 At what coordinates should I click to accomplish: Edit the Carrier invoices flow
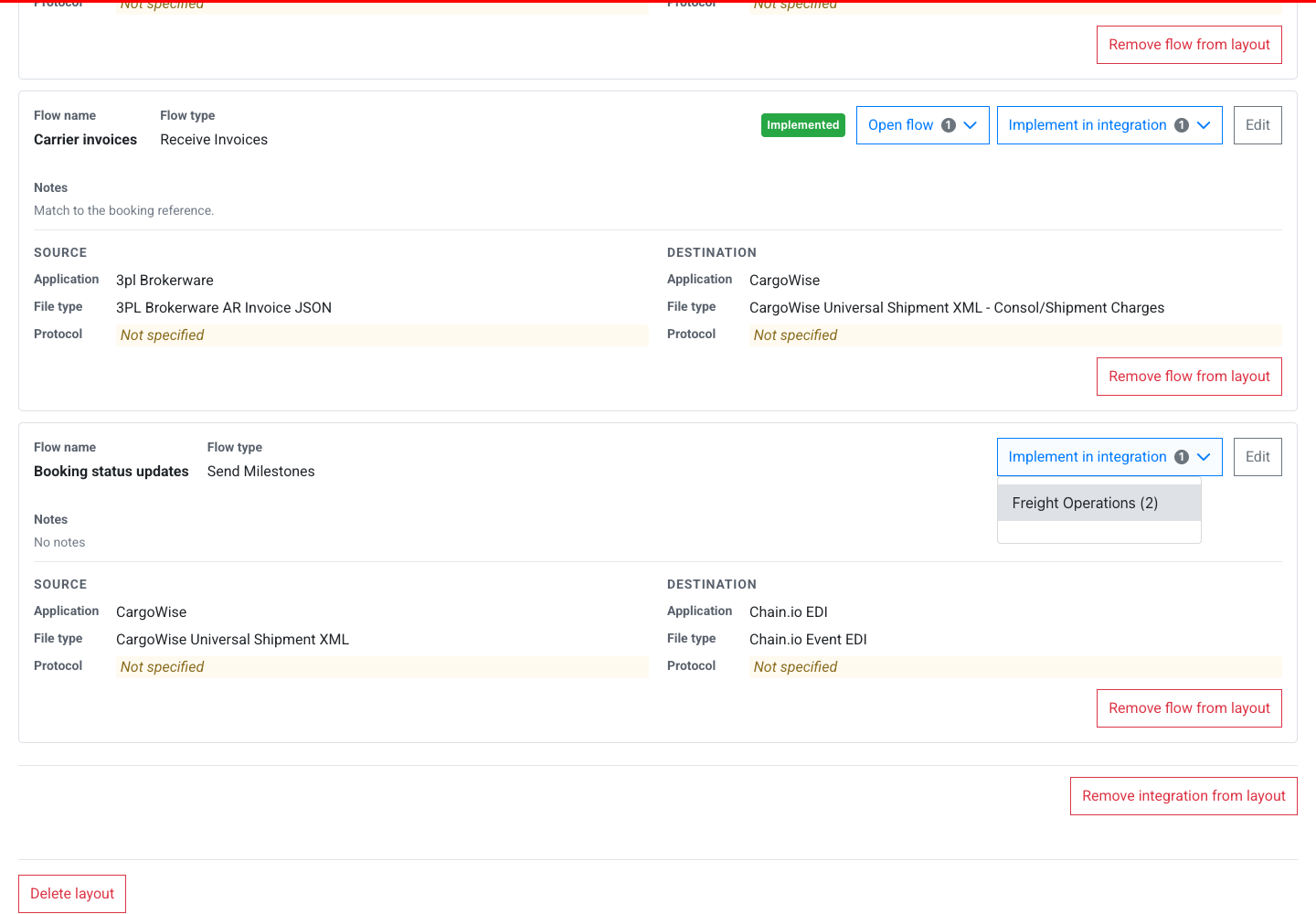(1258, 125)
